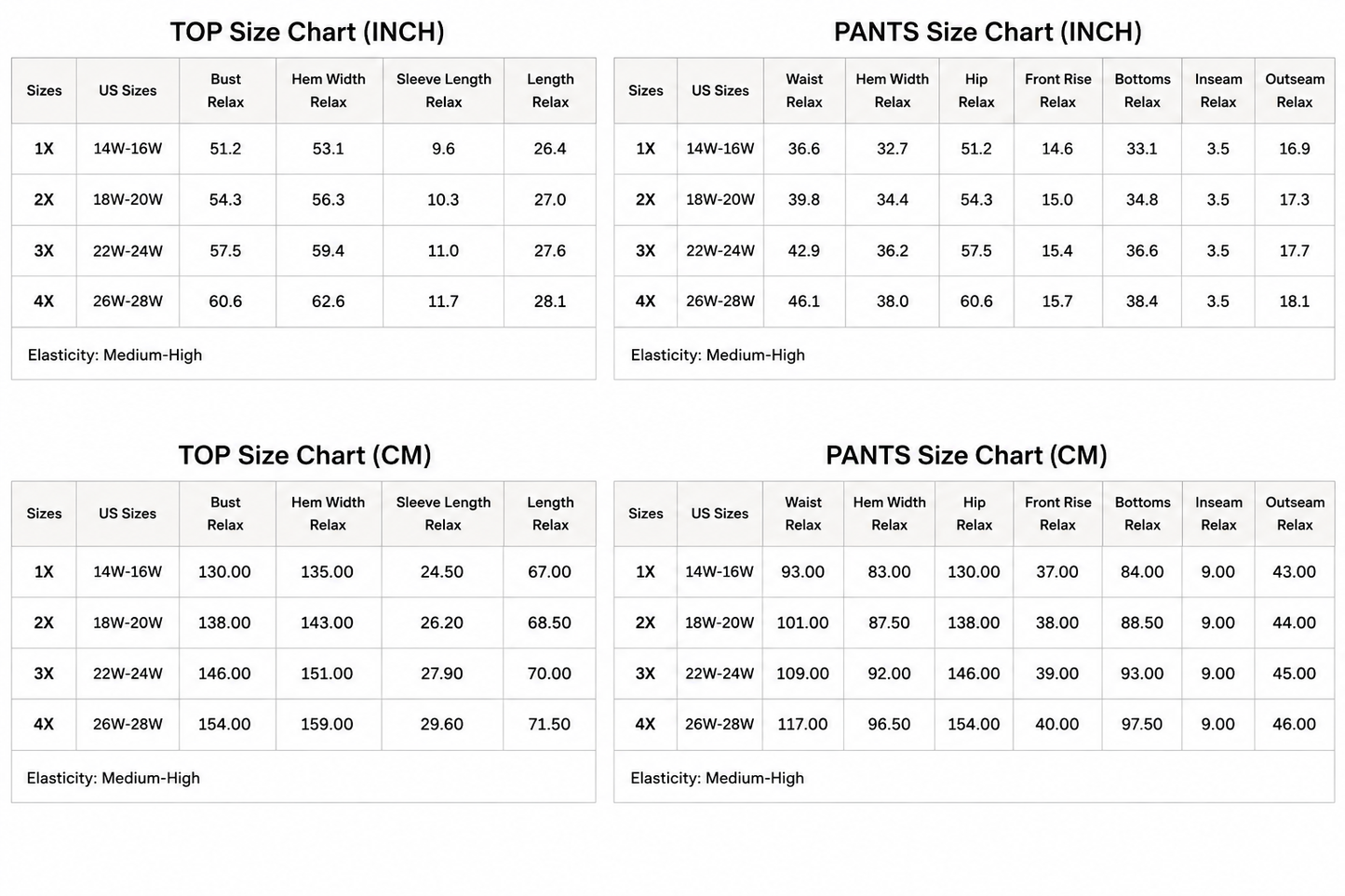1345x896 pixels.
Task: Click the 28.1 length value for 4X top
Action: pos(549,301)
